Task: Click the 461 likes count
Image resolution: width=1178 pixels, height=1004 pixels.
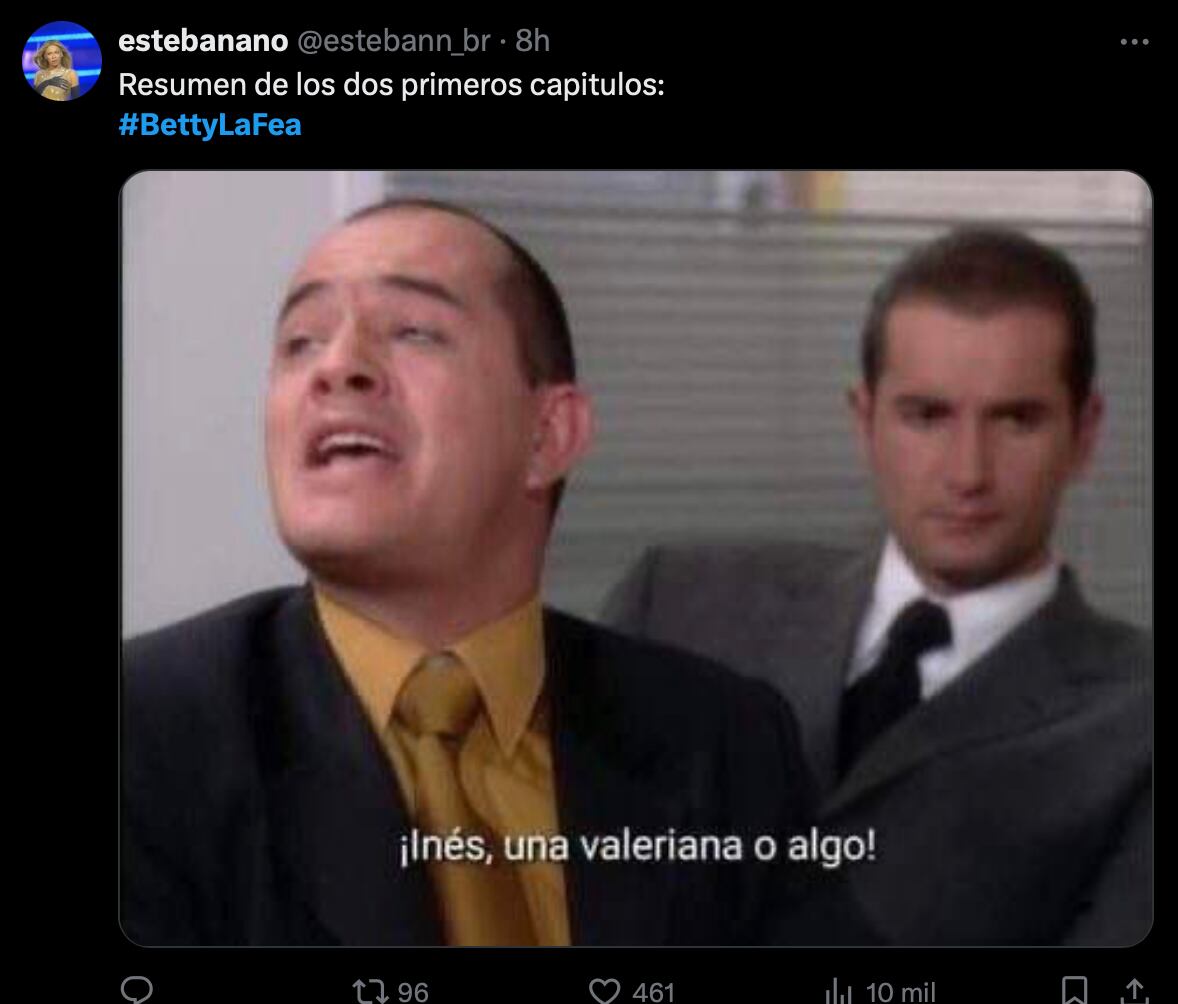Action: [x=654, y=992]
